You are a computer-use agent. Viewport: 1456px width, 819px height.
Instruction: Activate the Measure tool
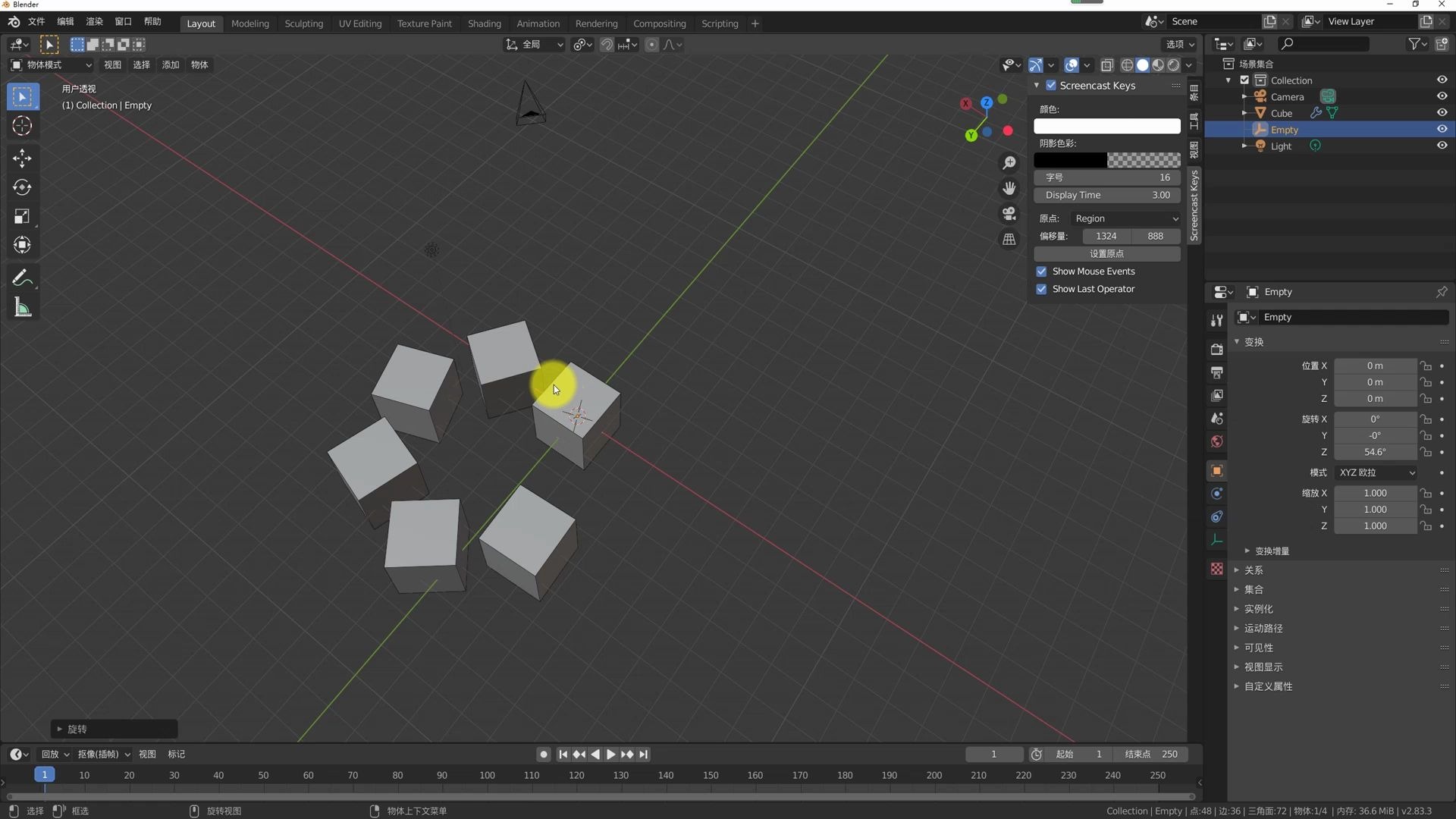22,306
